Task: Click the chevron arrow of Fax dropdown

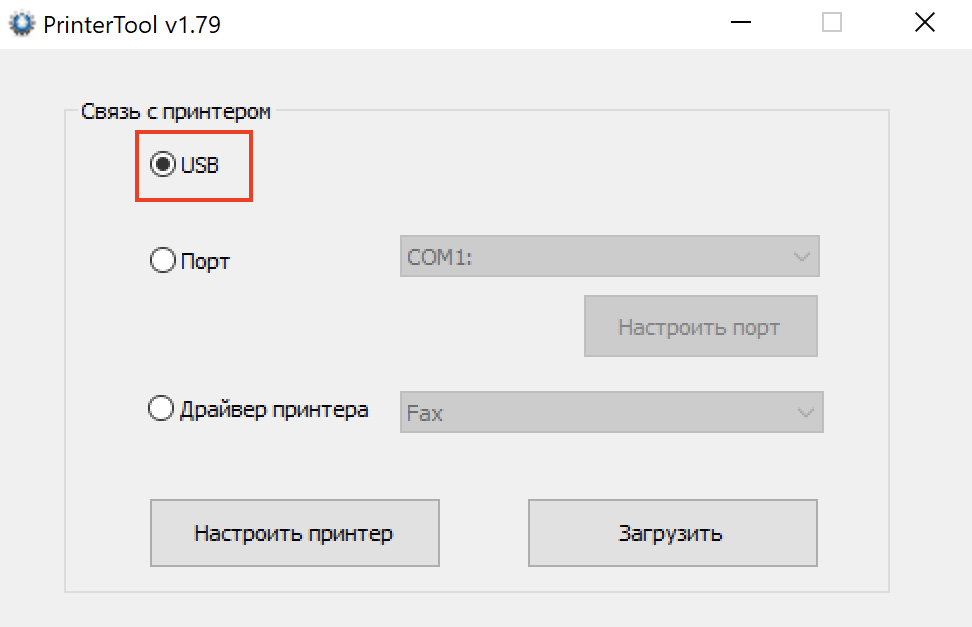Action: (x=804, y=412)
